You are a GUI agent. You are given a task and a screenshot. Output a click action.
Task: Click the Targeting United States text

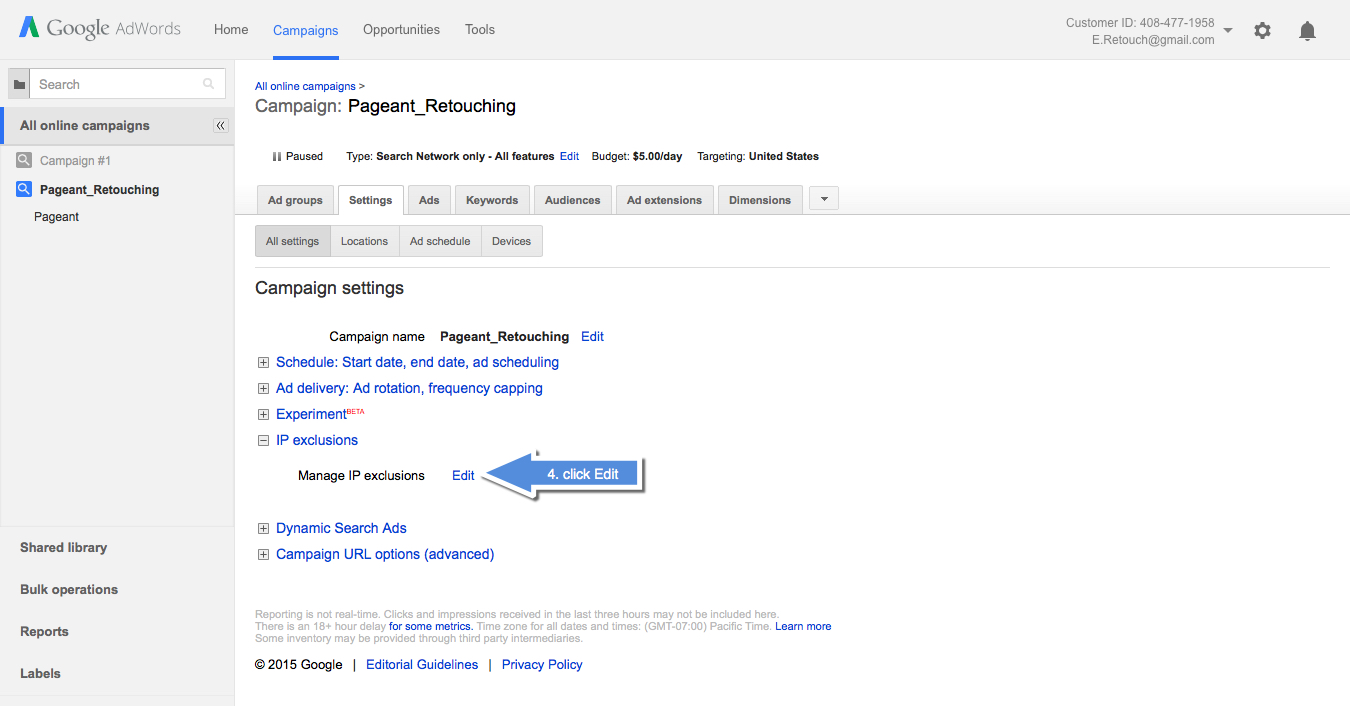coord(758,156)
